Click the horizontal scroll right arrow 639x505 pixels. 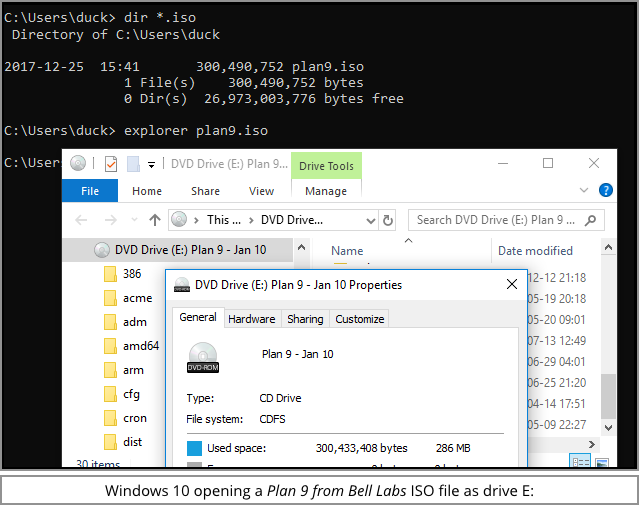point(592,444)
